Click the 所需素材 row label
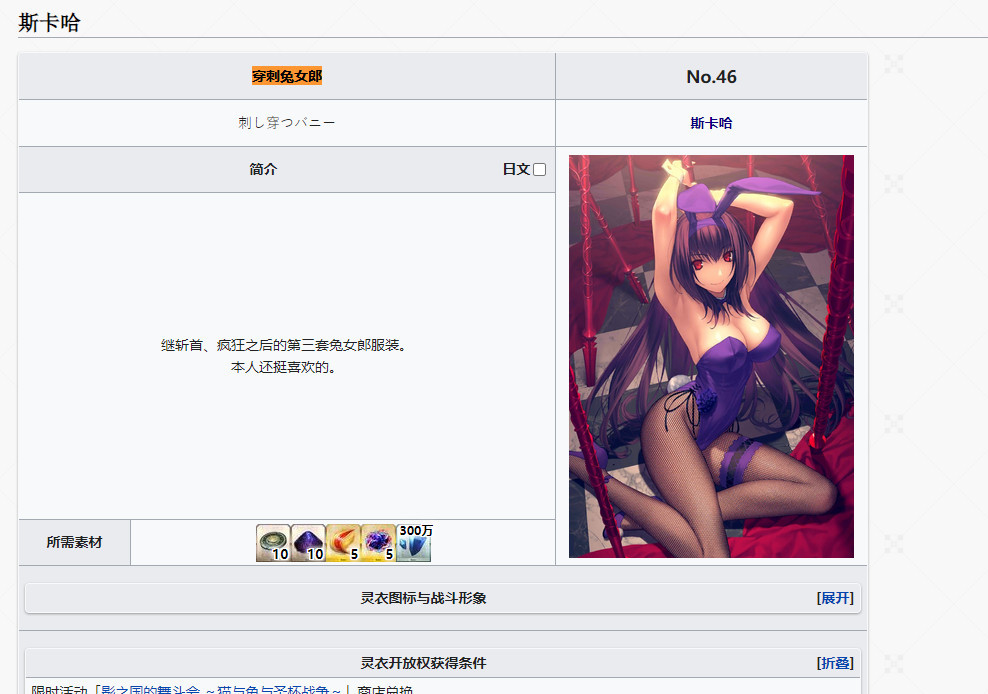Screen dimensions: 988x694 (74, 542)
